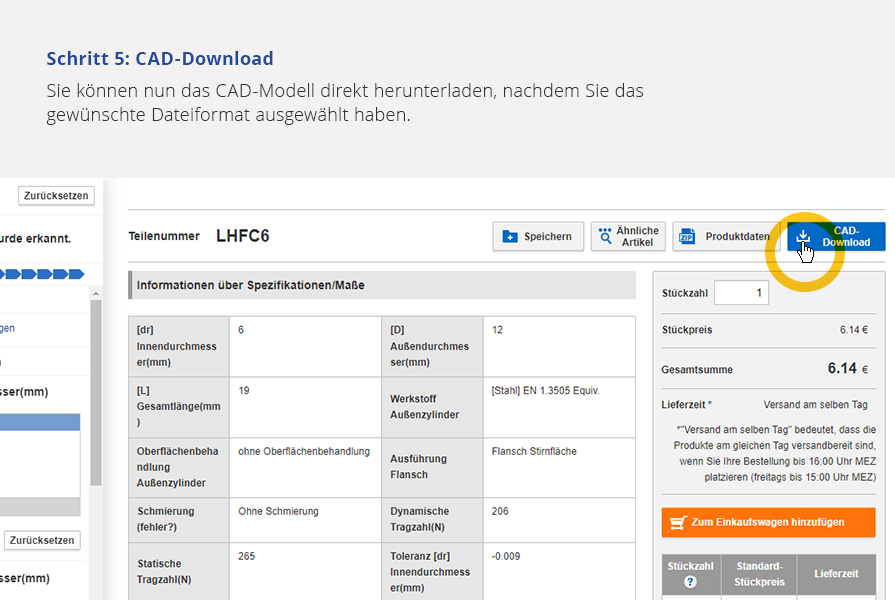
Task: Click the folder icon on the Speichern button
Action: tap(510, 237)
